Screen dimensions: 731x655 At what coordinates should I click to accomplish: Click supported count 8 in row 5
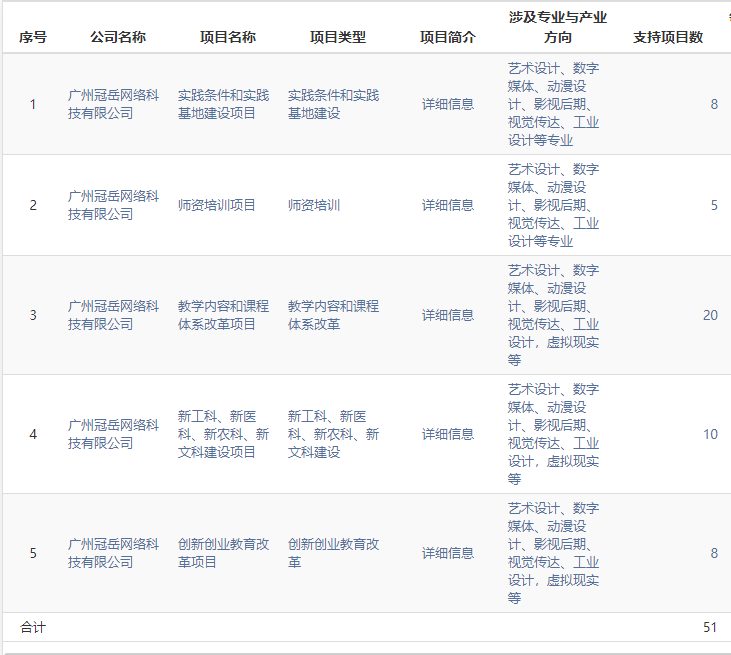coord(714,553)
